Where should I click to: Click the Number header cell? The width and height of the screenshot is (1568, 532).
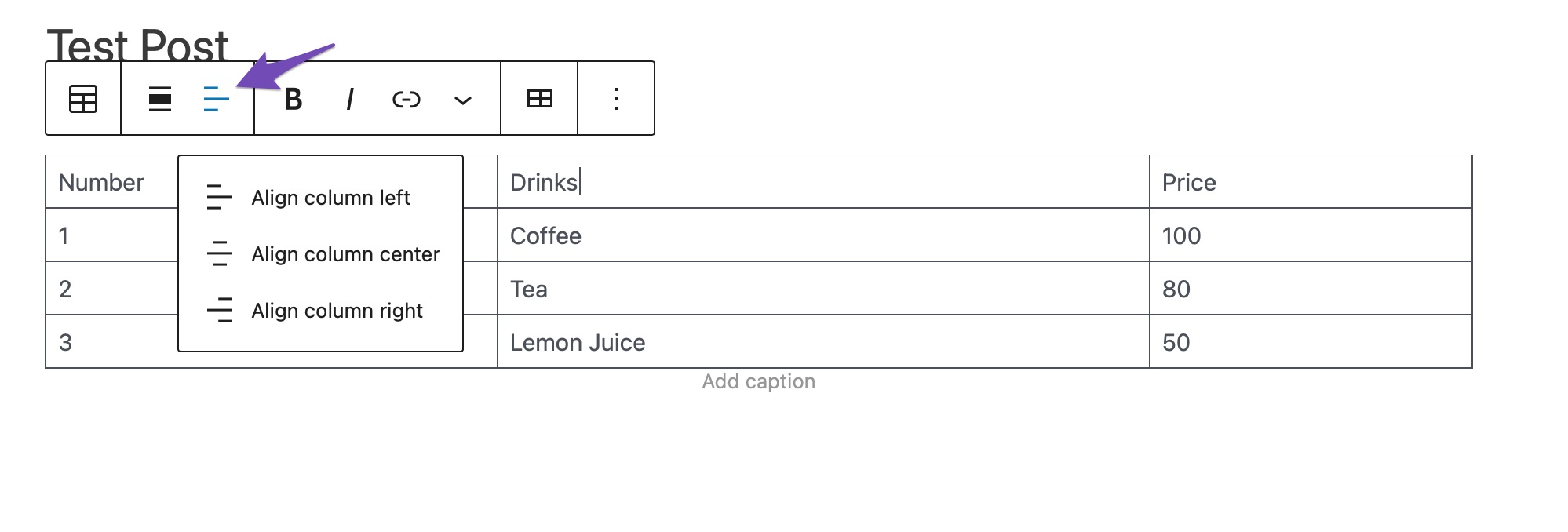(x=112, y=182)
